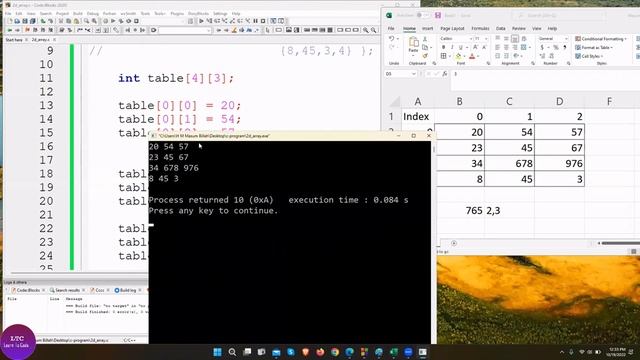Click the Build gear icon in Code::Blocks

click(105, 21)
